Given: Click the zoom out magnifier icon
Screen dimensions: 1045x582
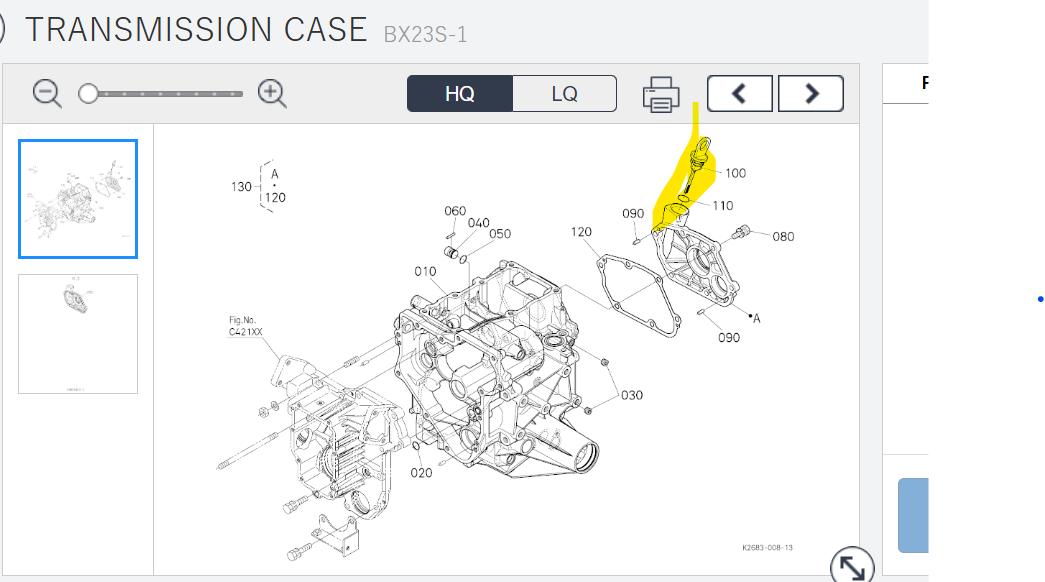Looking at the screenshot, I should tap(47, 93).
